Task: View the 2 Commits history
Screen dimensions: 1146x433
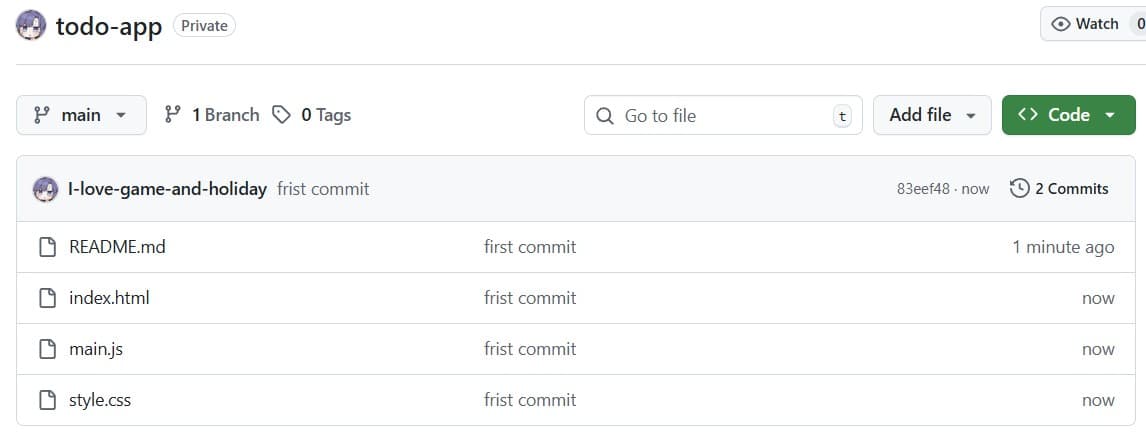Action: tap(1071, 188)
